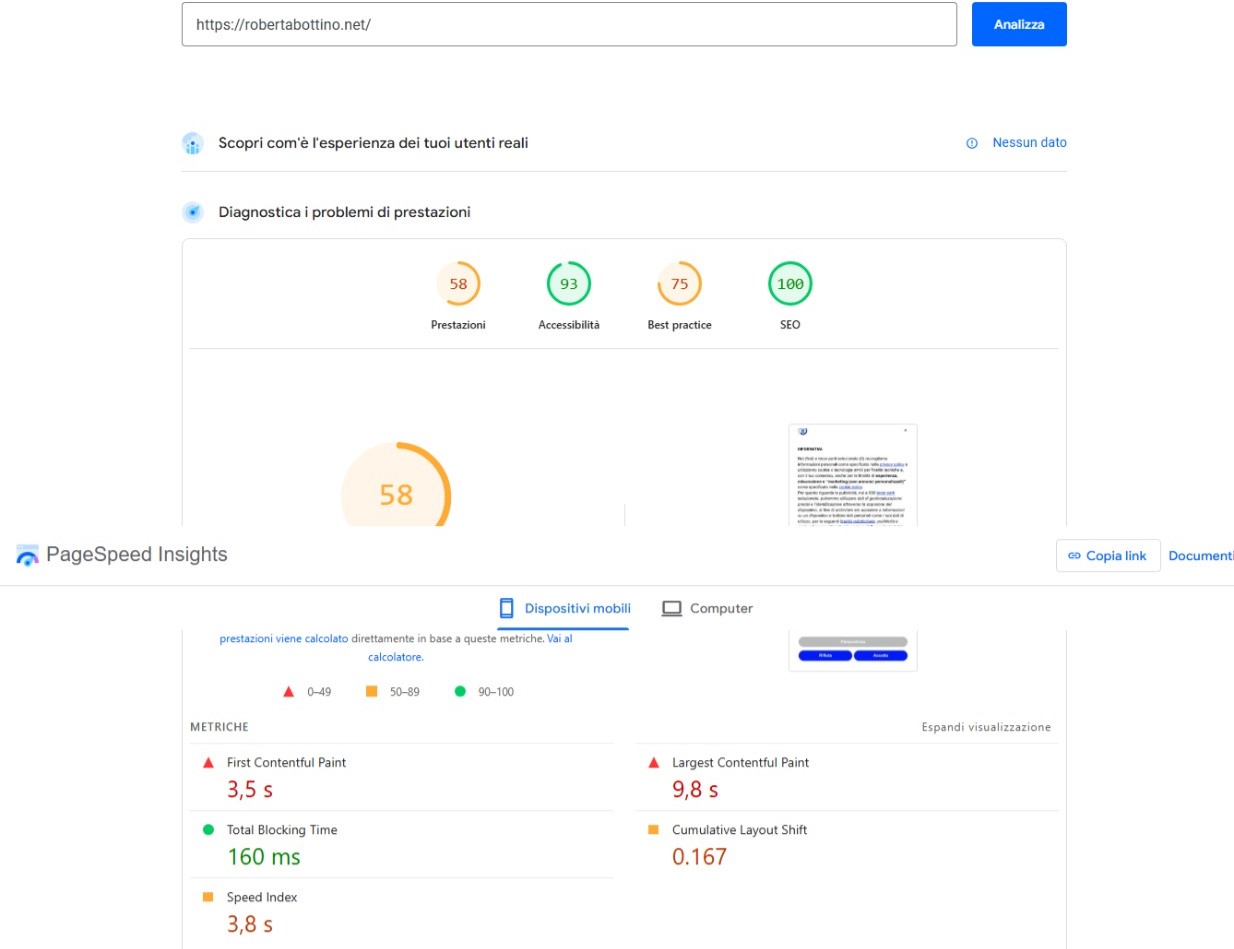Click the orange square legend for 50–89
Viewport: 1234px width, 949px height.
tap(372, 691)
